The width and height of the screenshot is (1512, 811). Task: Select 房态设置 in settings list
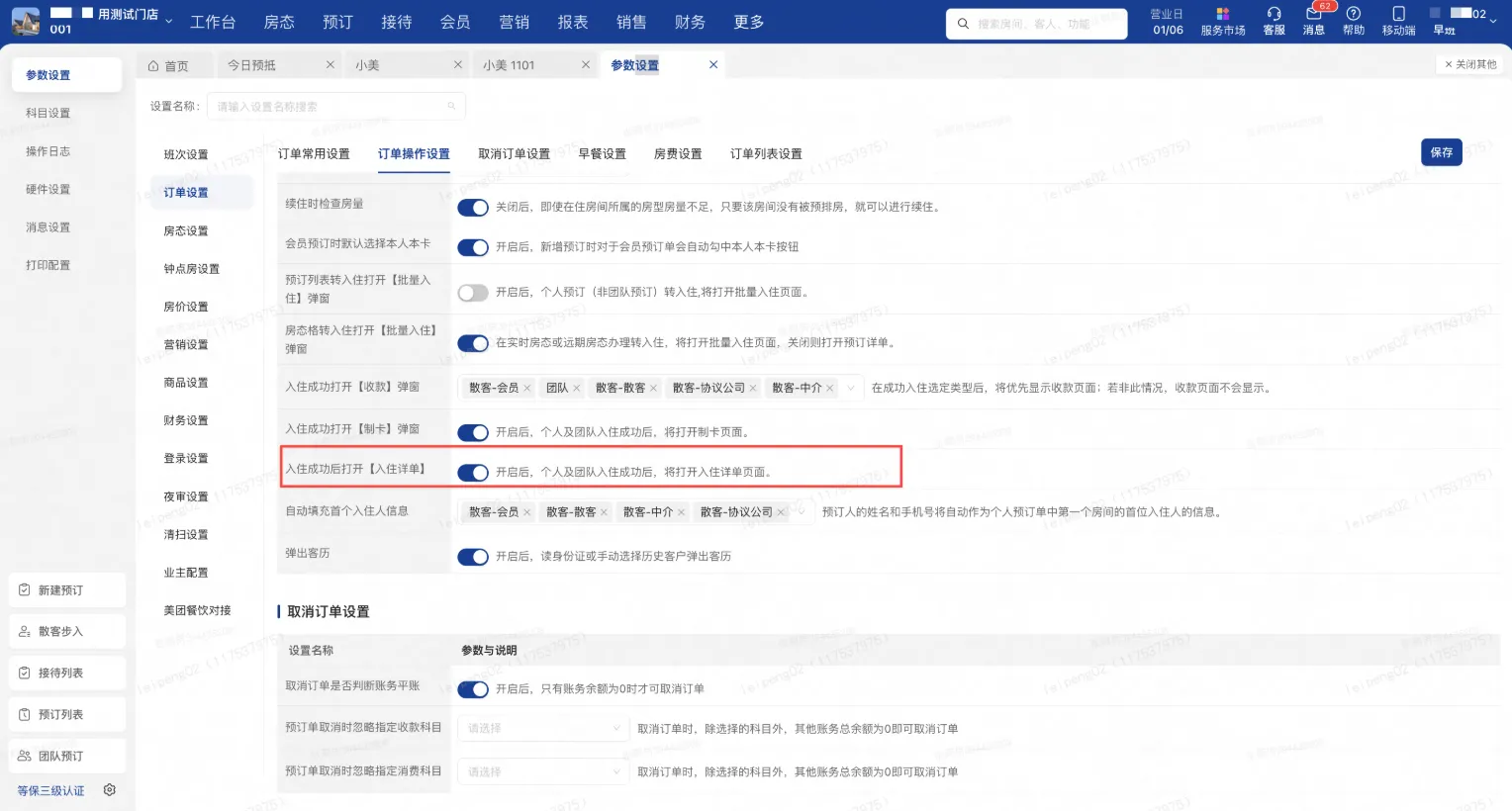pos(186,231)
